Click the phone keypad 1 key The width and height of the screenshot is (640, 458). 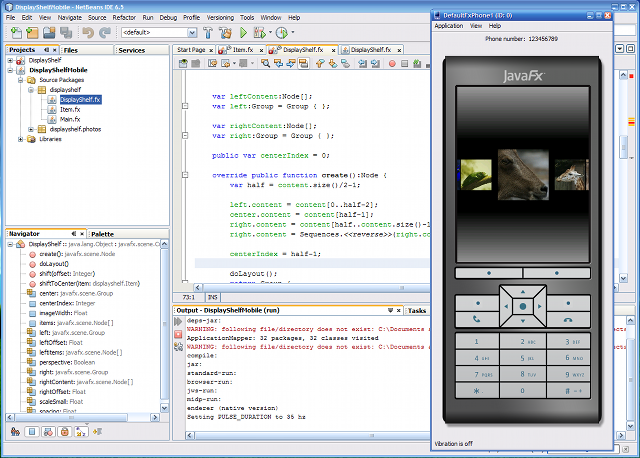(477, 342)
